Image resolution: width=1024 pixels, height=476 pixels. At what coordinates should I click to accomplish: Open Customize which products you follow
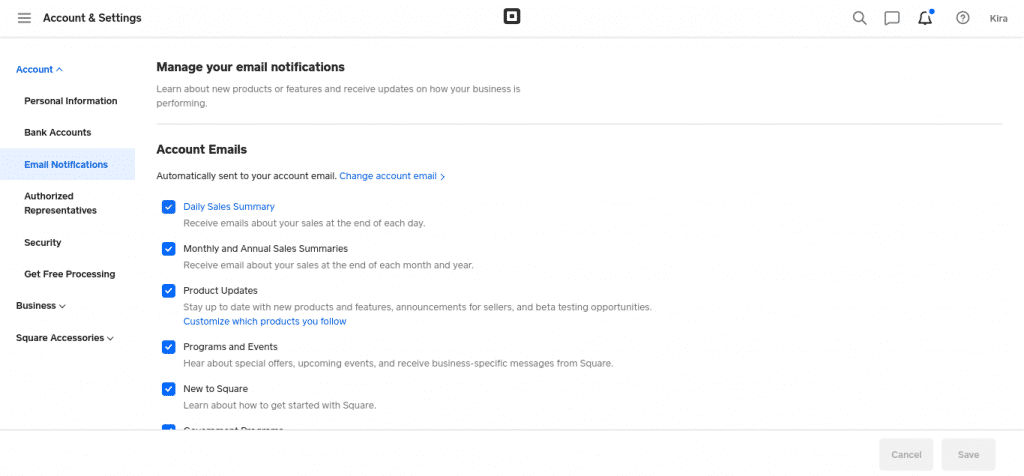click(265, 322)
